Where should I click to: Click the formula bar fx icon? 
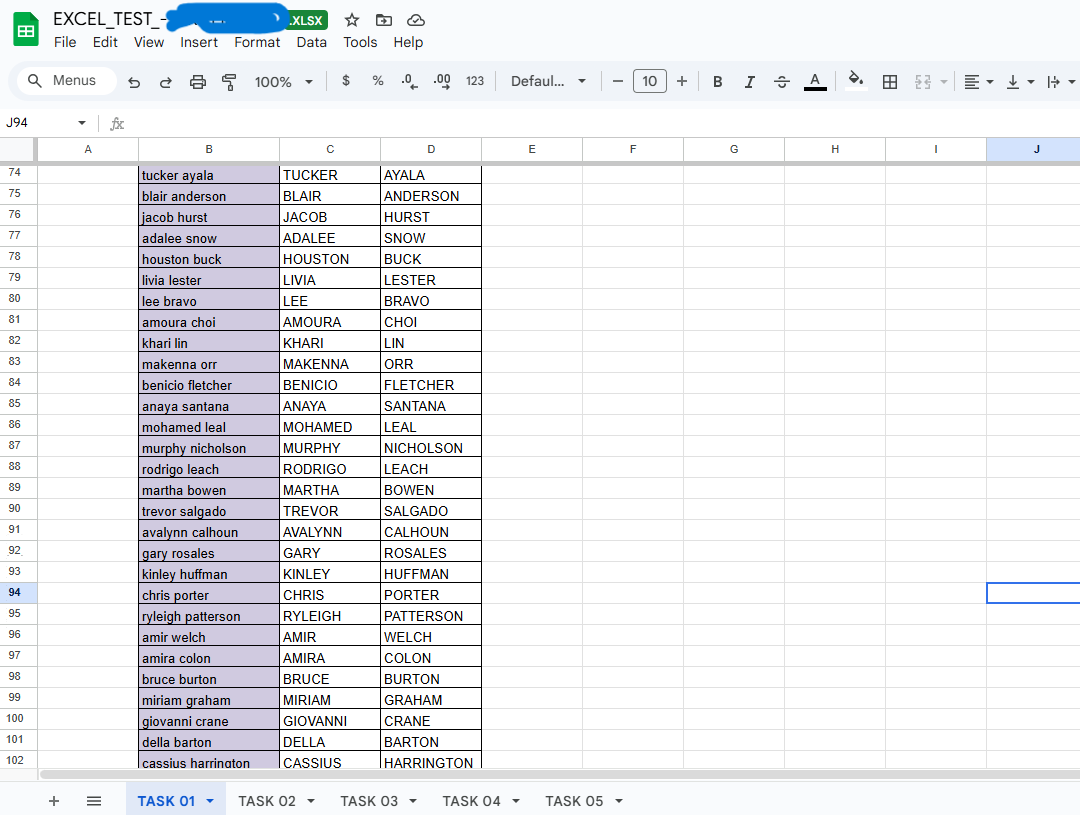tap(117, 123)
